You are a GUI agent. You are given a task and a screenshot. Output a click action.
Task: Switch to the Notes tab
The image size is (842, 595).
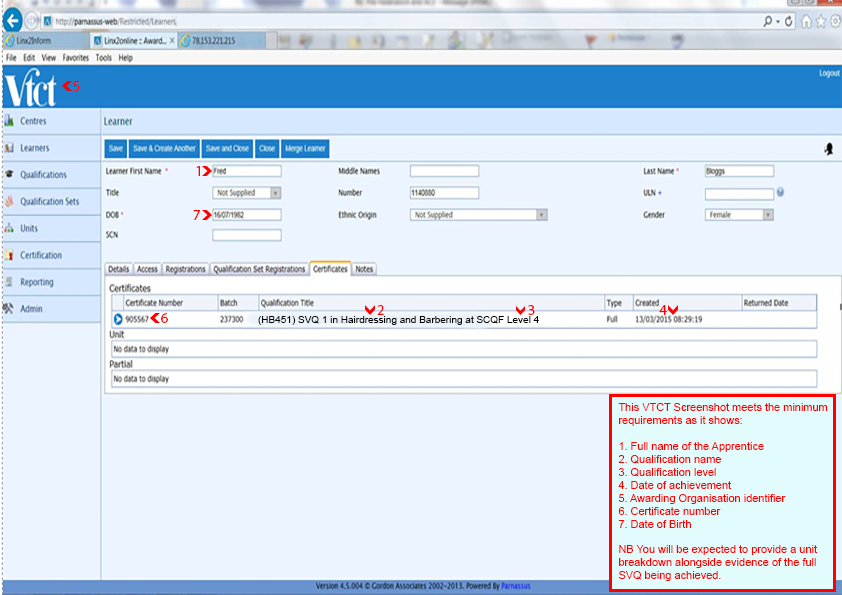(x=364, y=269)
